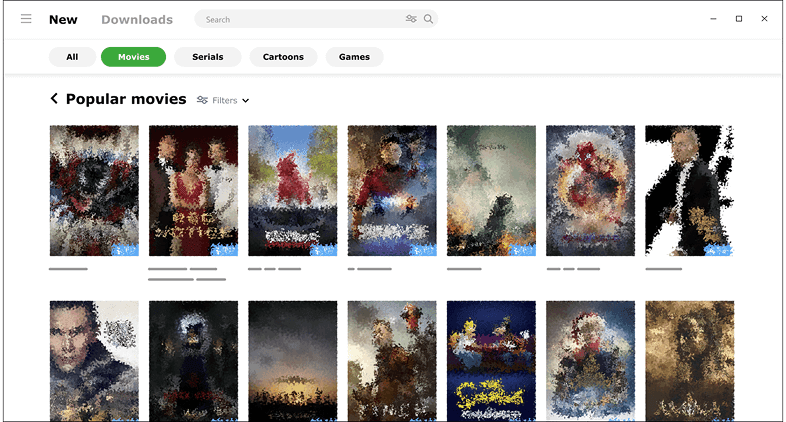Select the Movies category
Screen dimensions: 786x422
(133, 57)
